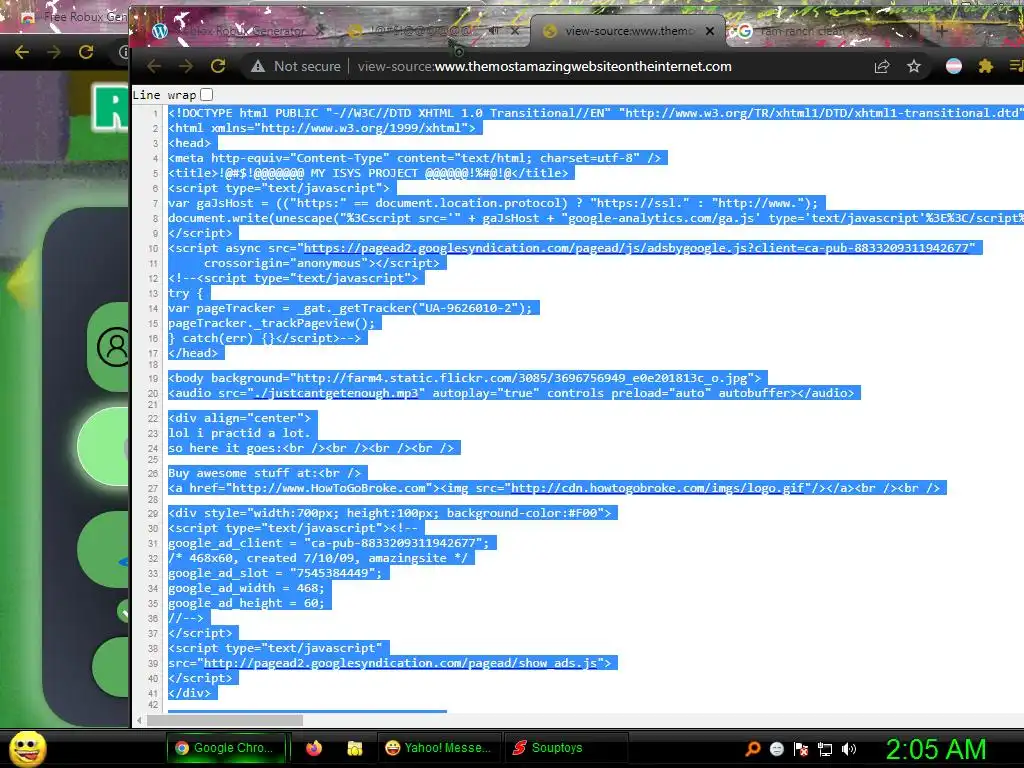
Task: Click the Not secure warning icon
Action: pyautogui.click(x=259, y=66)
